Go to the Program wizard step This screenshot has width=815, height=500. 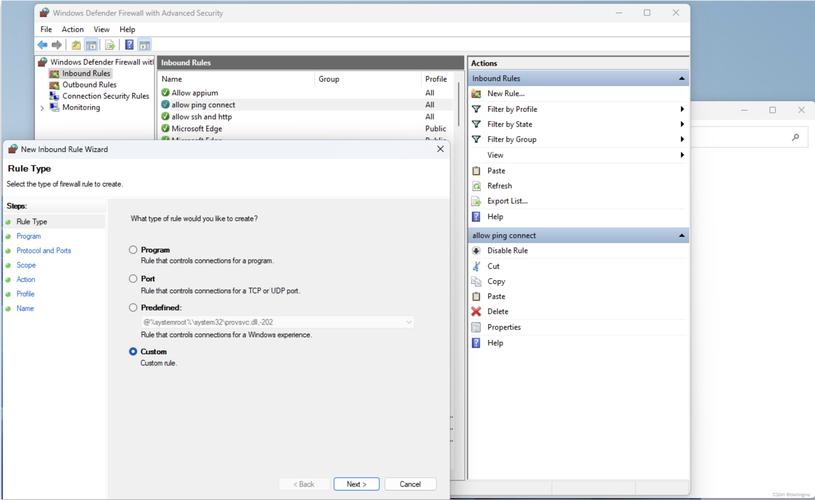[29, 236]
